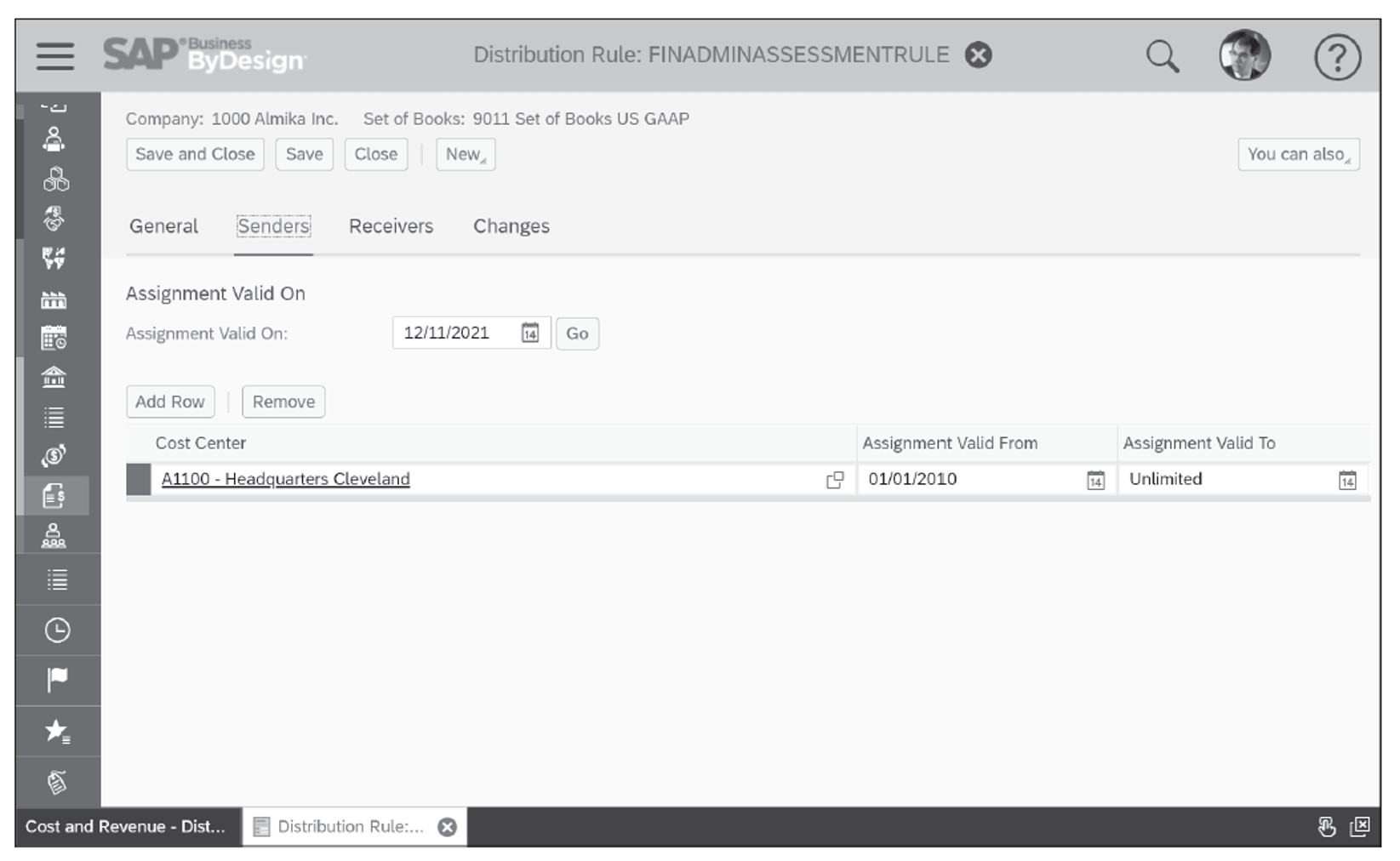
Task: Open the 'You can also' menu
Action: point(1298,154)
